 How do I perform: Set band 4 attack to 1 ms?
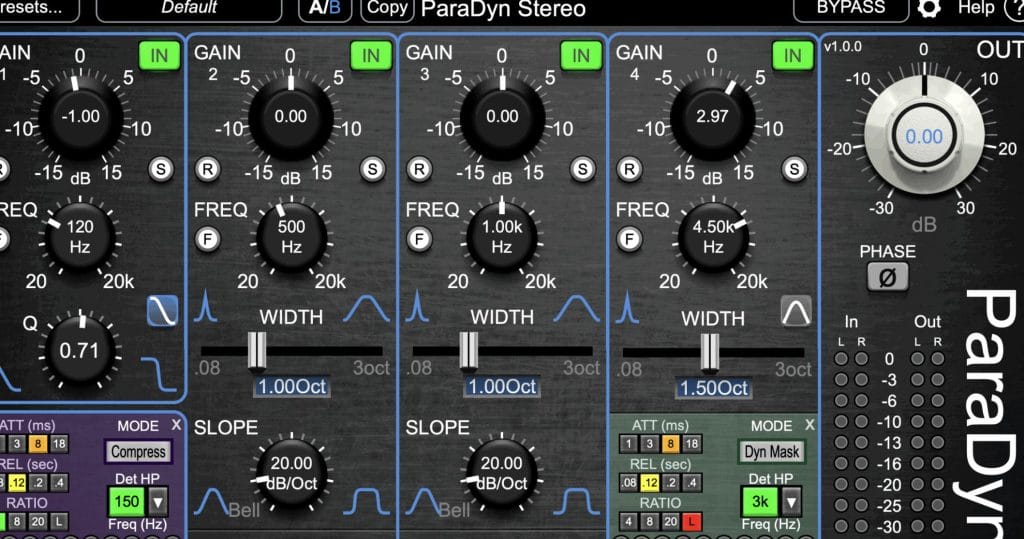(628, 444)
